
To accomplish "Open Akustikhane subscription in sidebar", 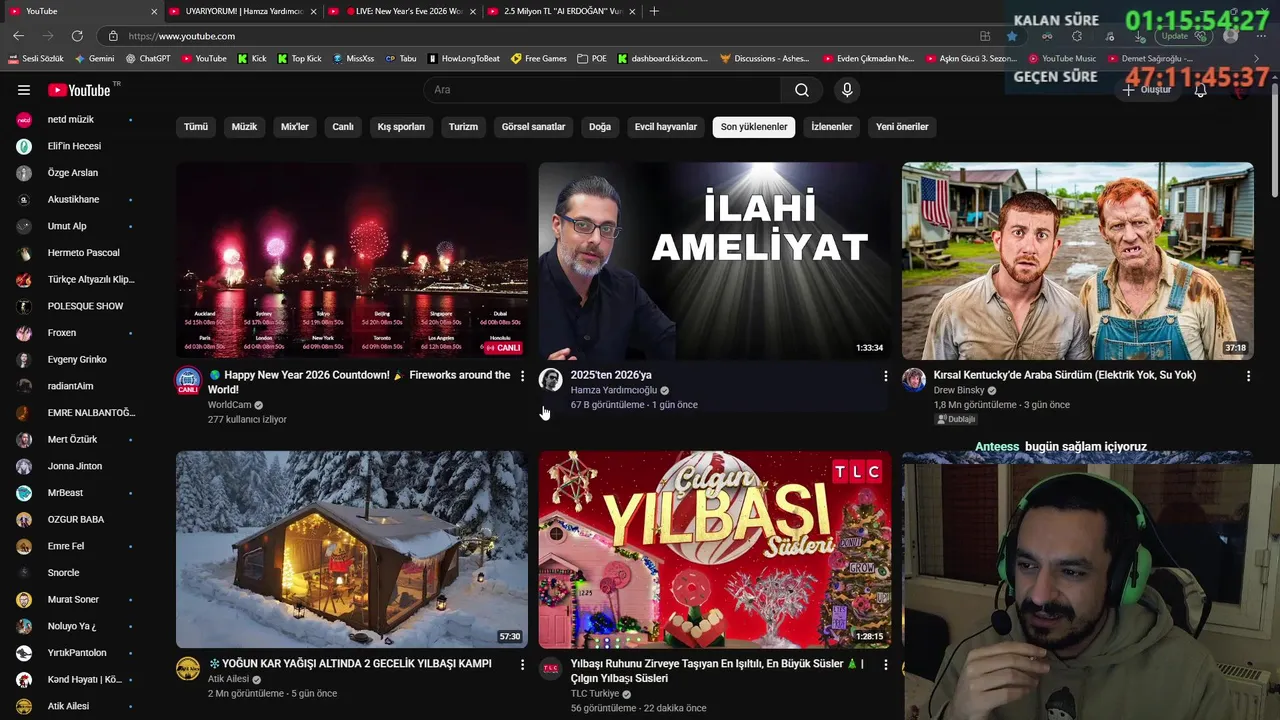I will [x=75, y=199].
